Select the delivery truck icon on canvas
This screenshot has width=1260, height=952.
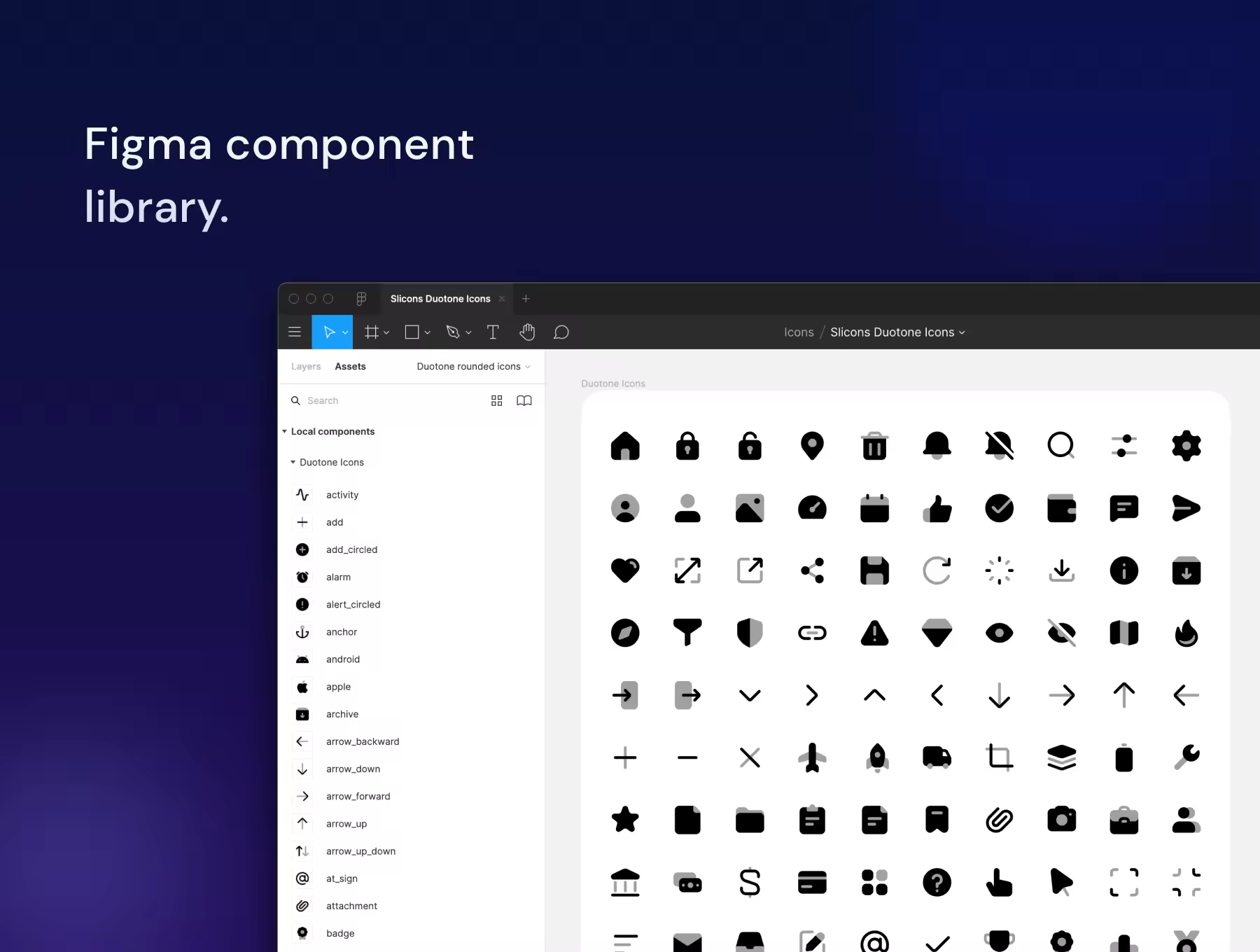(x=937, y=757)
